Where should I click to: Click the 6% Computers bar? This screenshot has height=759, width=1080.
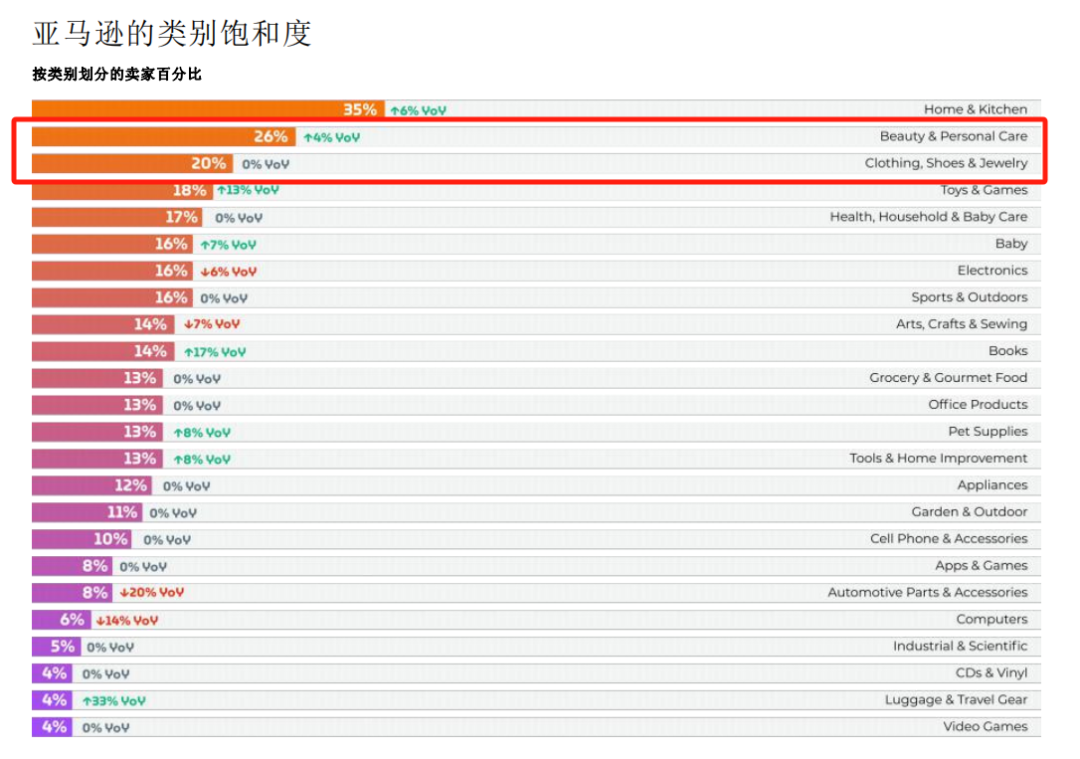61,620
